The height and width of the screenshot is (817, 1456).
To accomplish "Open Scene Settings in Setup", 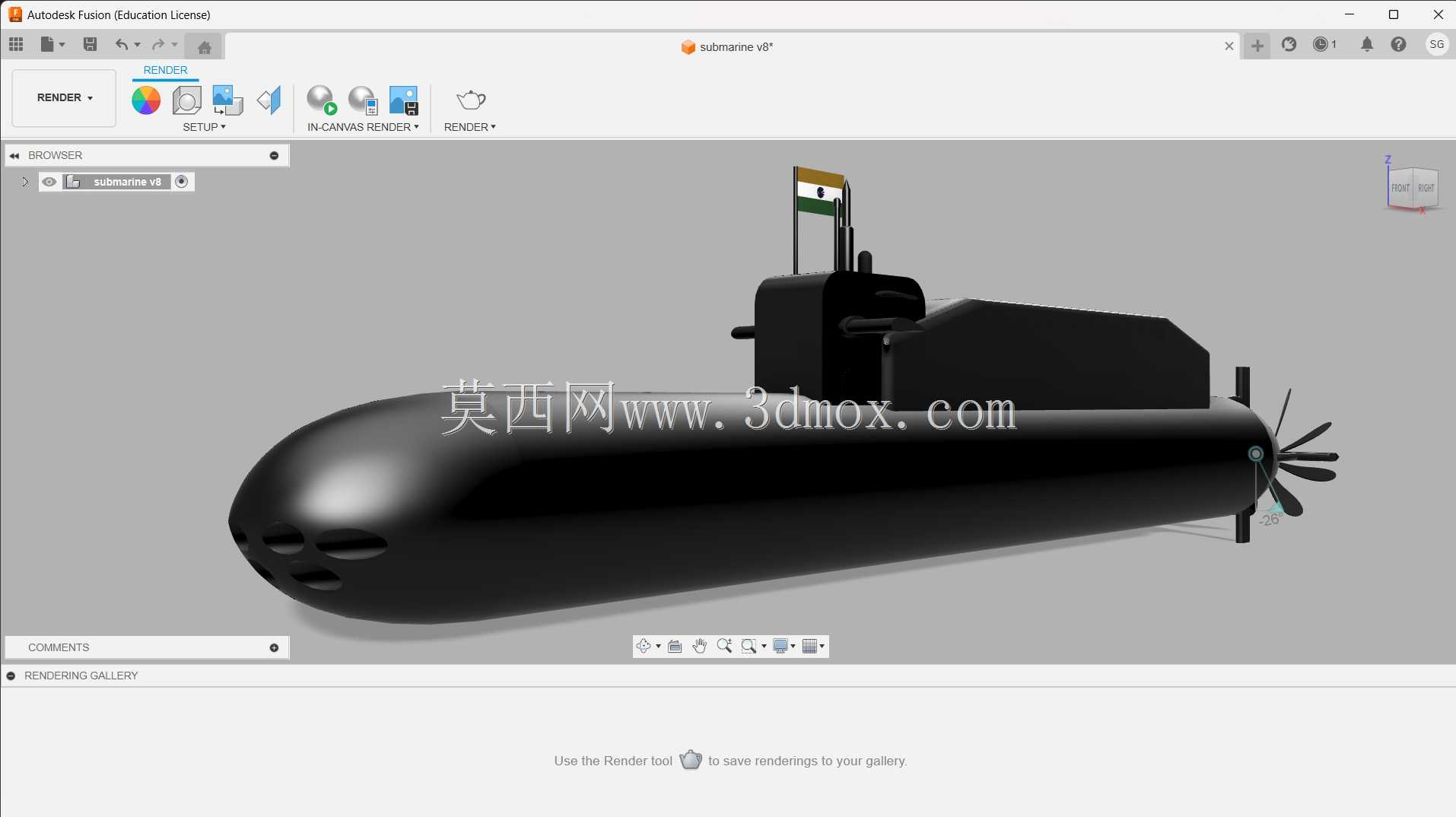I will click(x=187, y=100).
